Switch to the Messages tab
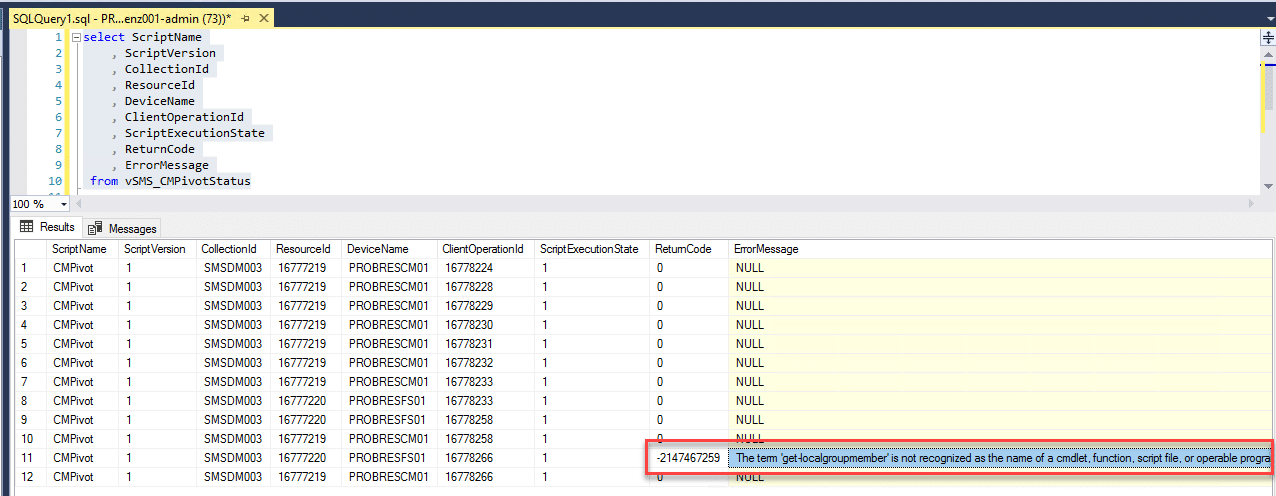 [122, 228]
